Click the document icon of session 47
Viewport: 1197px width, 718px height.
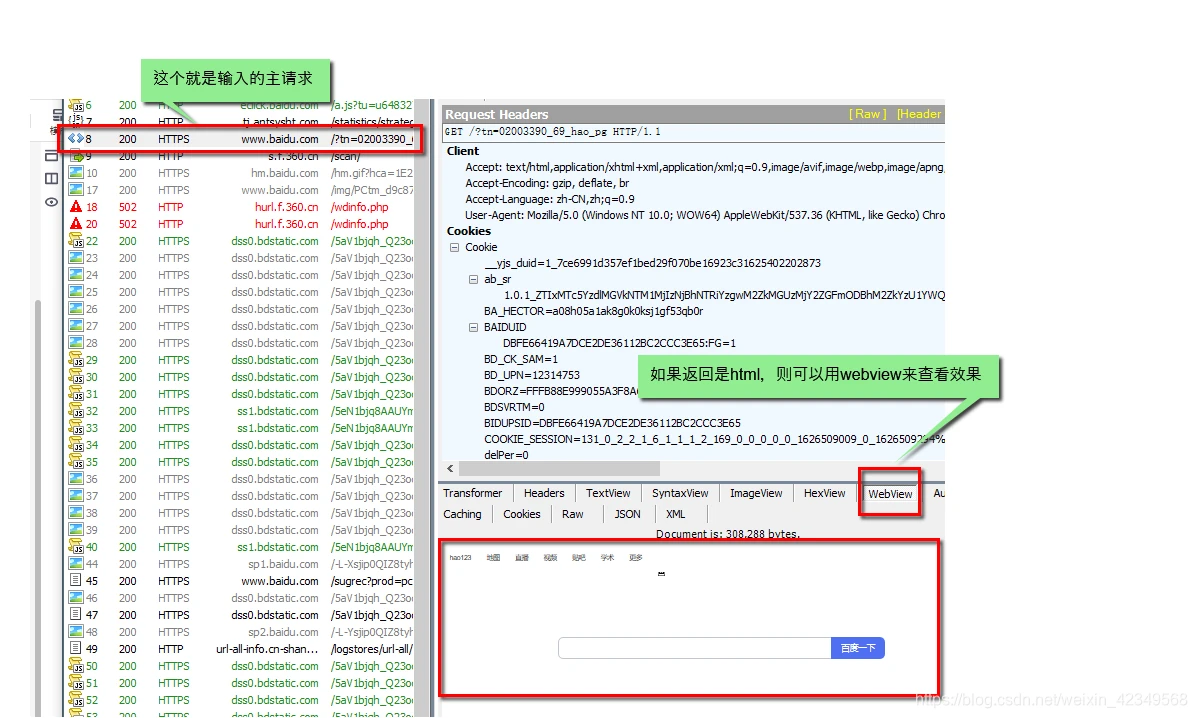coord(76,615)
